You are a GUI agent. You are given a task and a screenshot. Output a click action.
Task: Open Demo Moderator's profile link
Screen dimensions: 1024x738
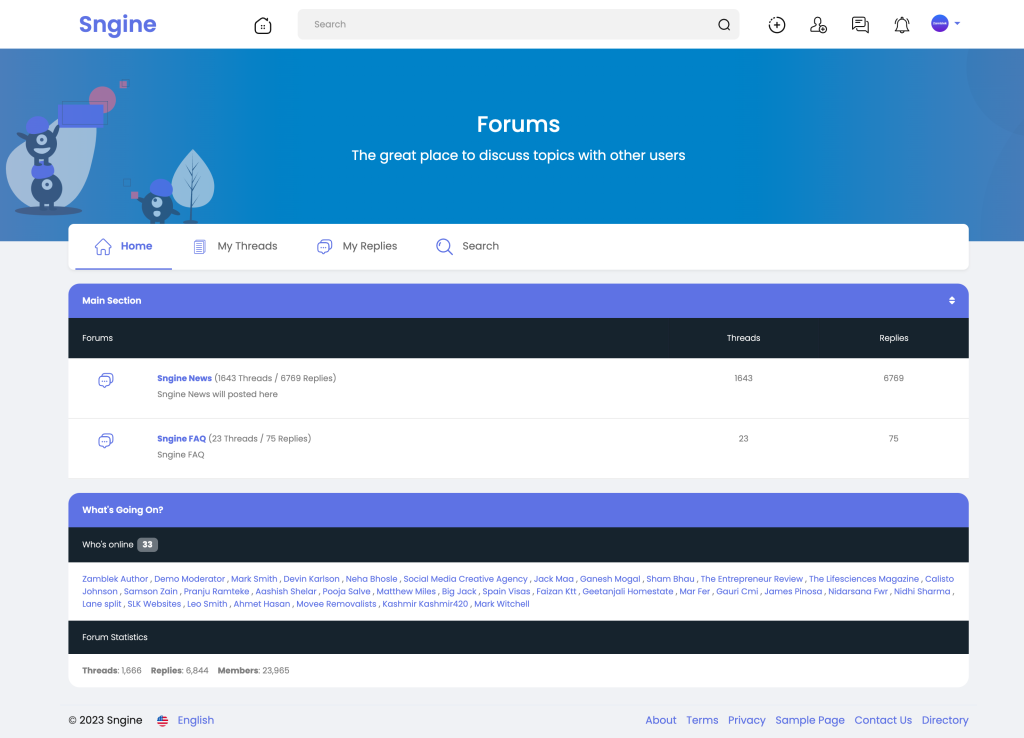[x=189, y=579]
